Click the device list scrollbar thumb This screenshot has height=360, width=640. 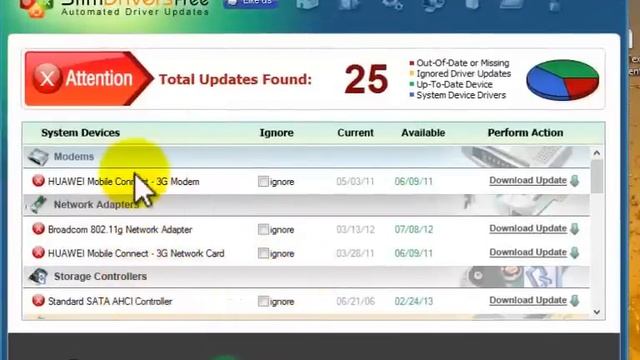tap(597, 176)
